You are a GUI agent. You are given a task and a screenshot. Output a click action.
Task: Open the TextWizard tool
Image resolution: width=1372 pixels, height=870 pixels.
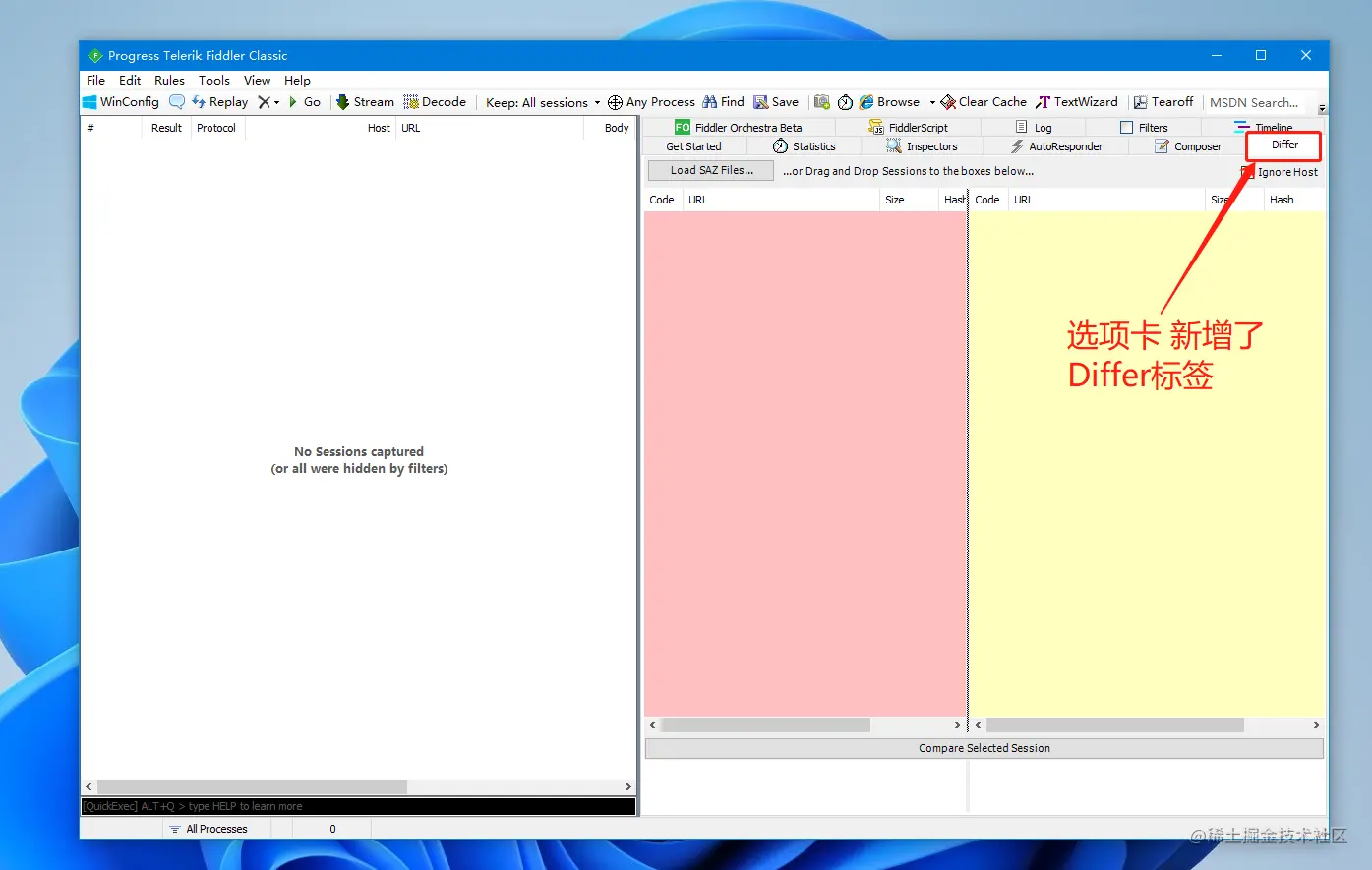[1077, 102]
